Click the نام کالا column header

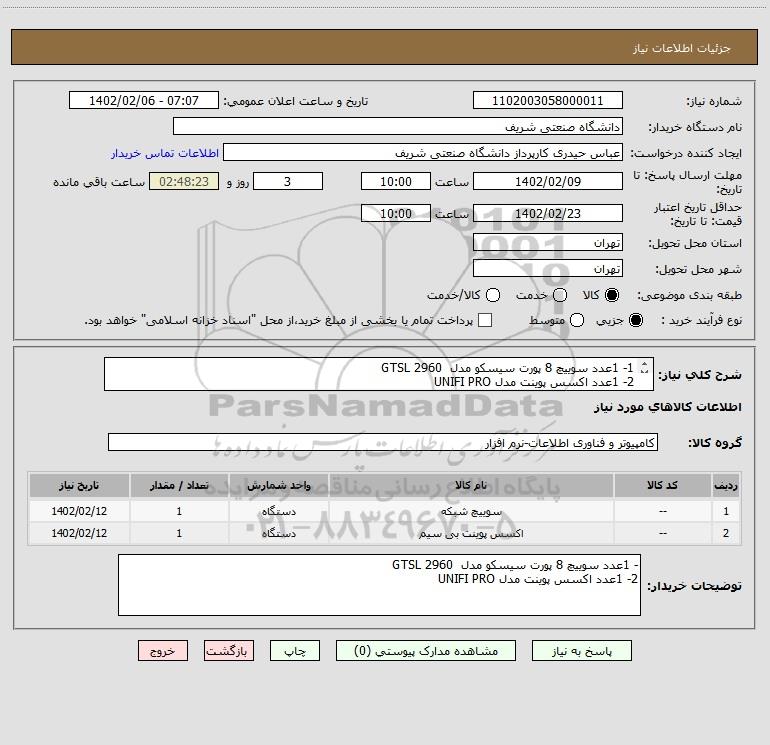[471, 485]
